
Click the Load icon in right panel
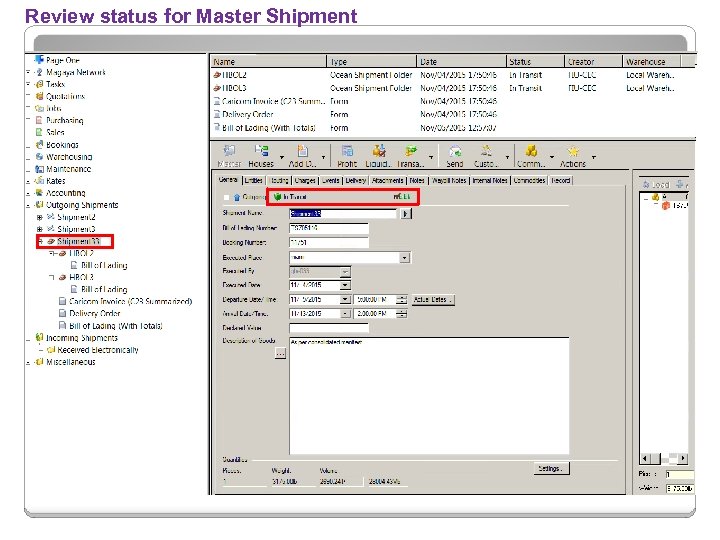pyautogui.click(x=647, y=185)
